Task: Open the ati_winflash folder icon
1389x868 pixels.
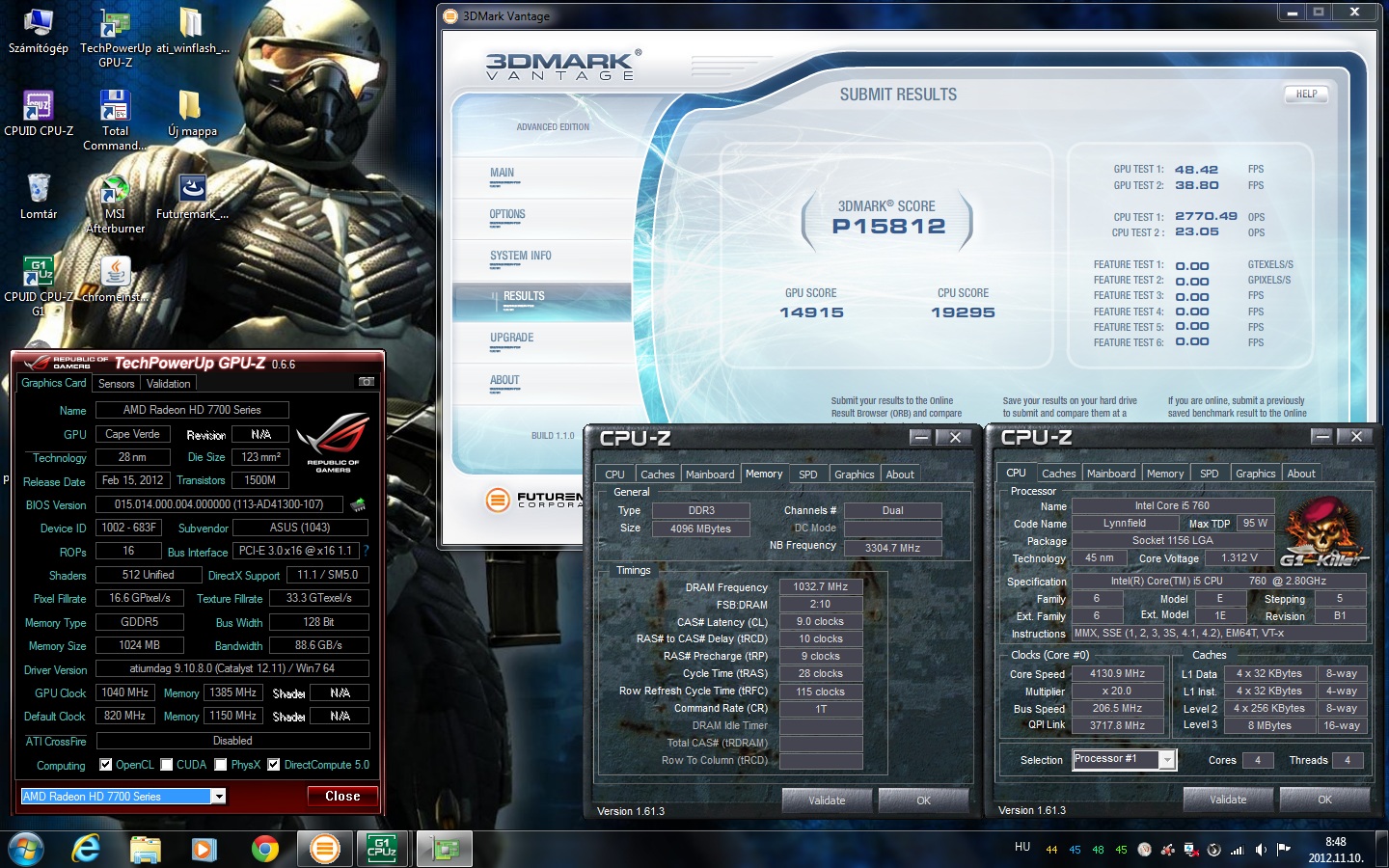Action: pos(192,31)
